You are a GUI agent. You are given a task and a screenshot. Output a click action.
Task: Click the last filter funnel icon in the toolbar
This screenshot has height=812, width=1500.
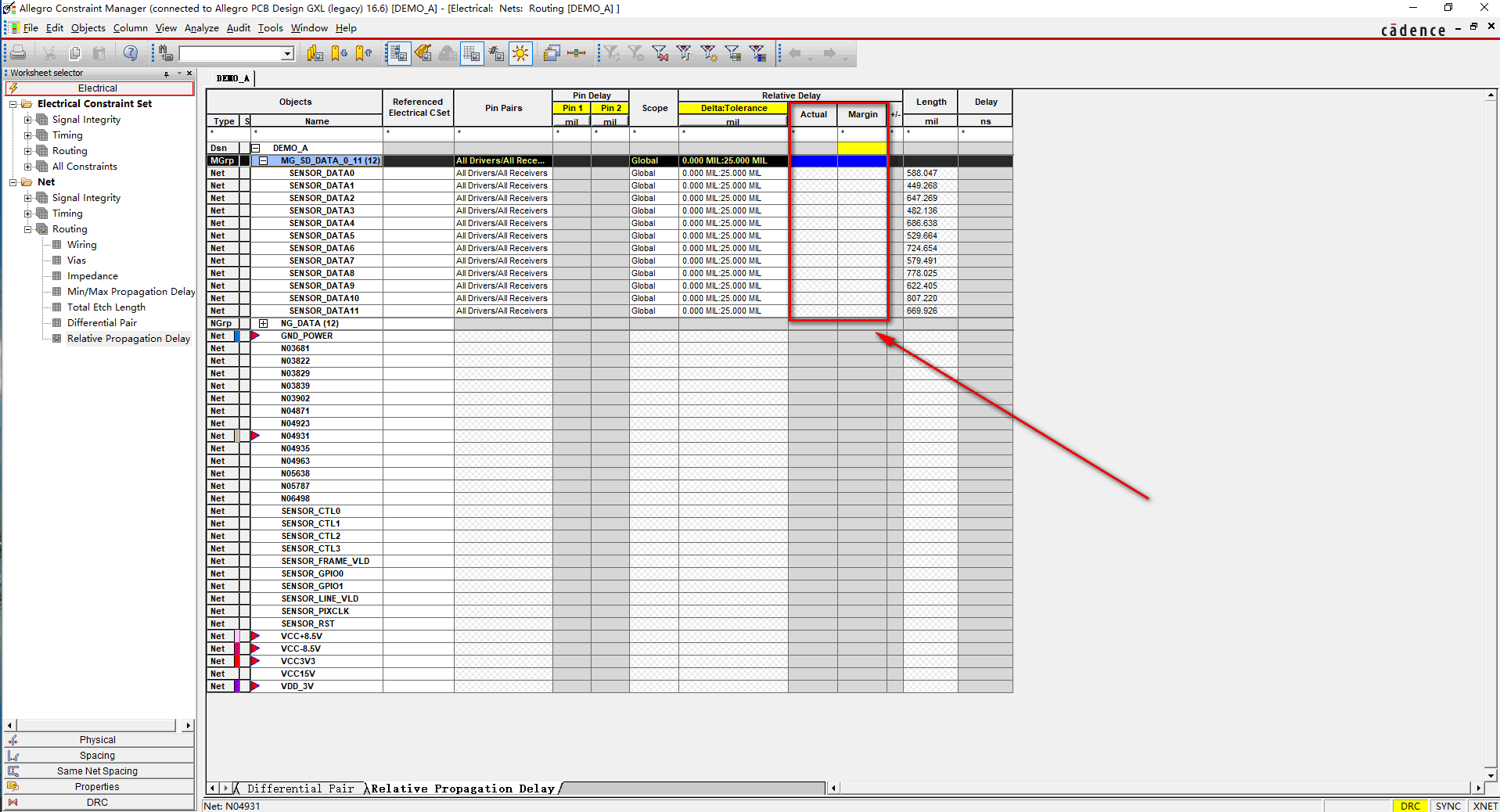tap(757, 53)
